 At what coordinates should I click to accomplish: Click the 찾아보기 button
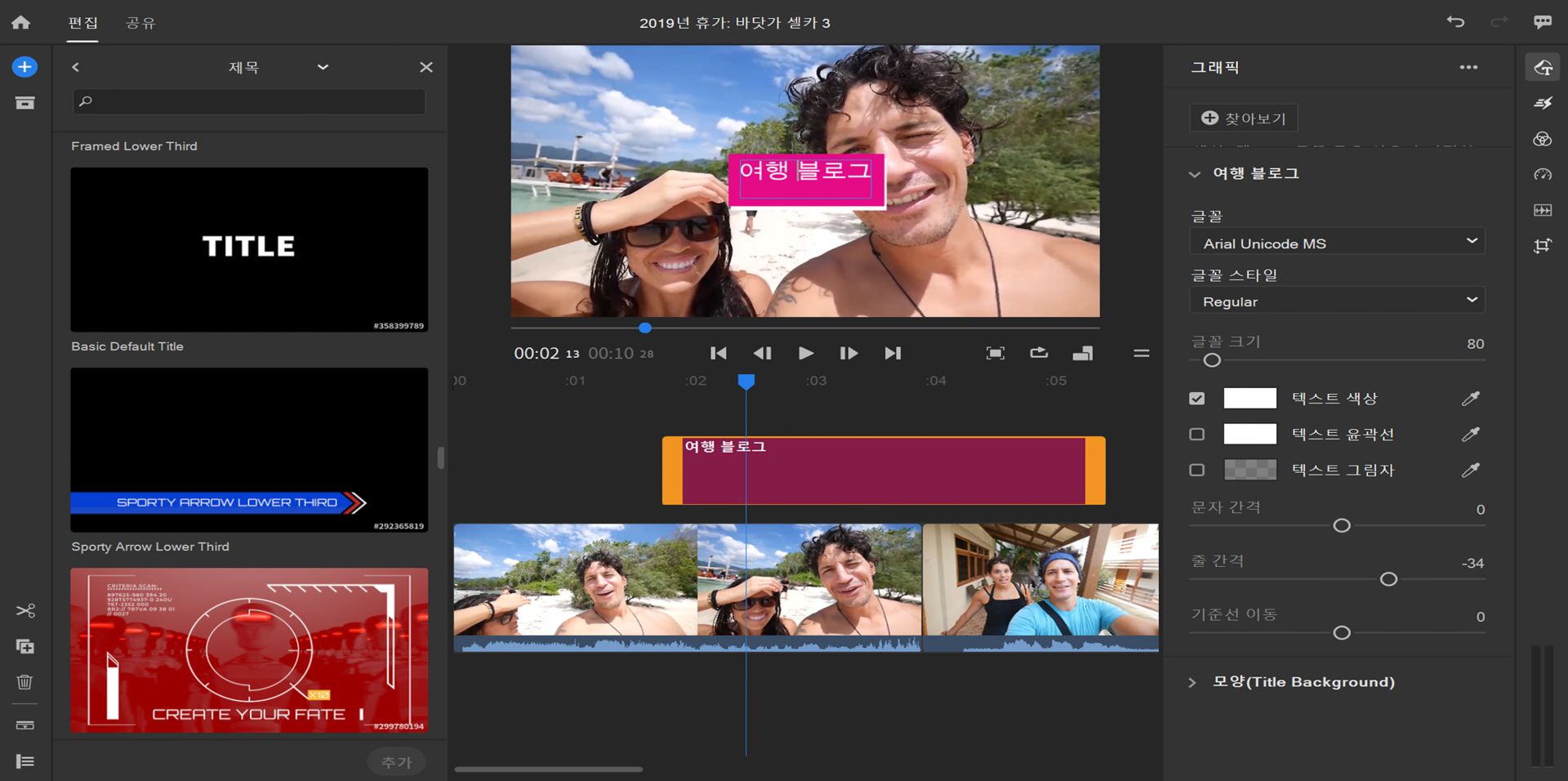point(1243,118)
